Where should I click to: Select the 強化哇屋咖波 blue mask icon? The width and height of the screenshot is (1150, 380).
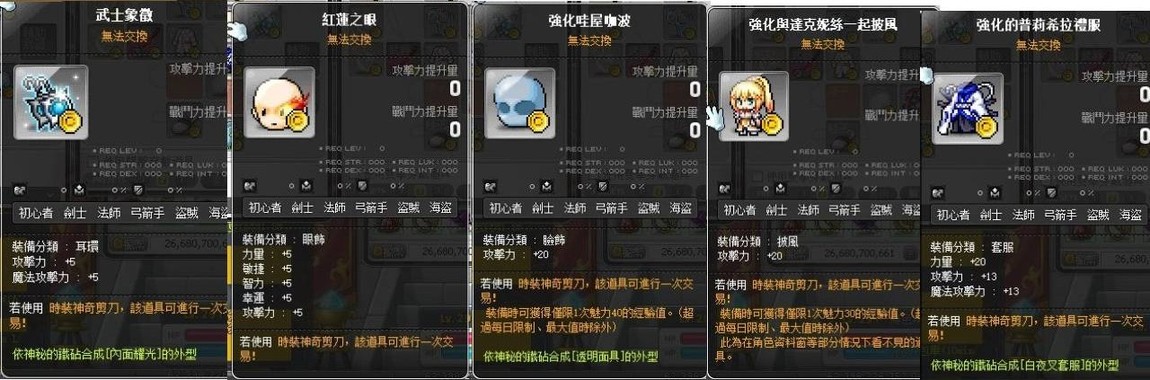[519, 103]
